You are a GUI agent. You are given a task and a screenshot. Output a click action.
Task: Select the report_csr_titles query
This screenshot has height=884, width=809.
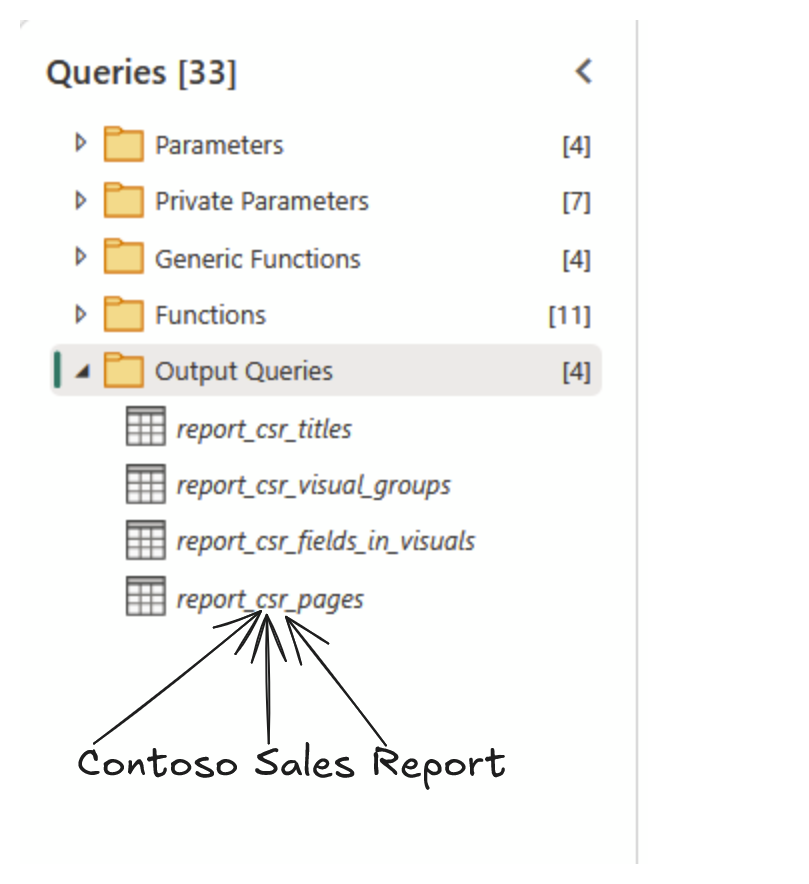click(x=264, y=430)
